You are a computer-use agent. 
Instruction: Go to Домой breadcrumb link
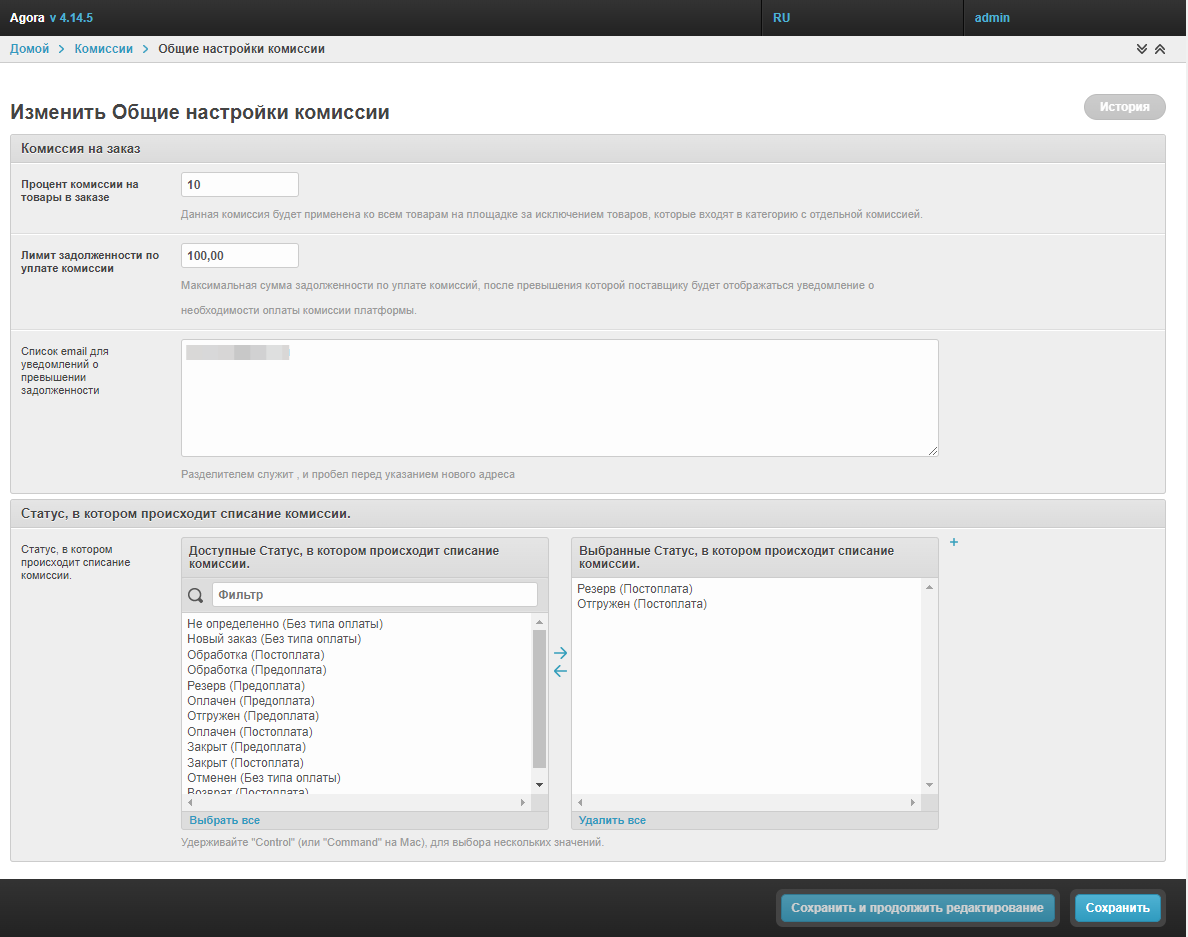29,49
